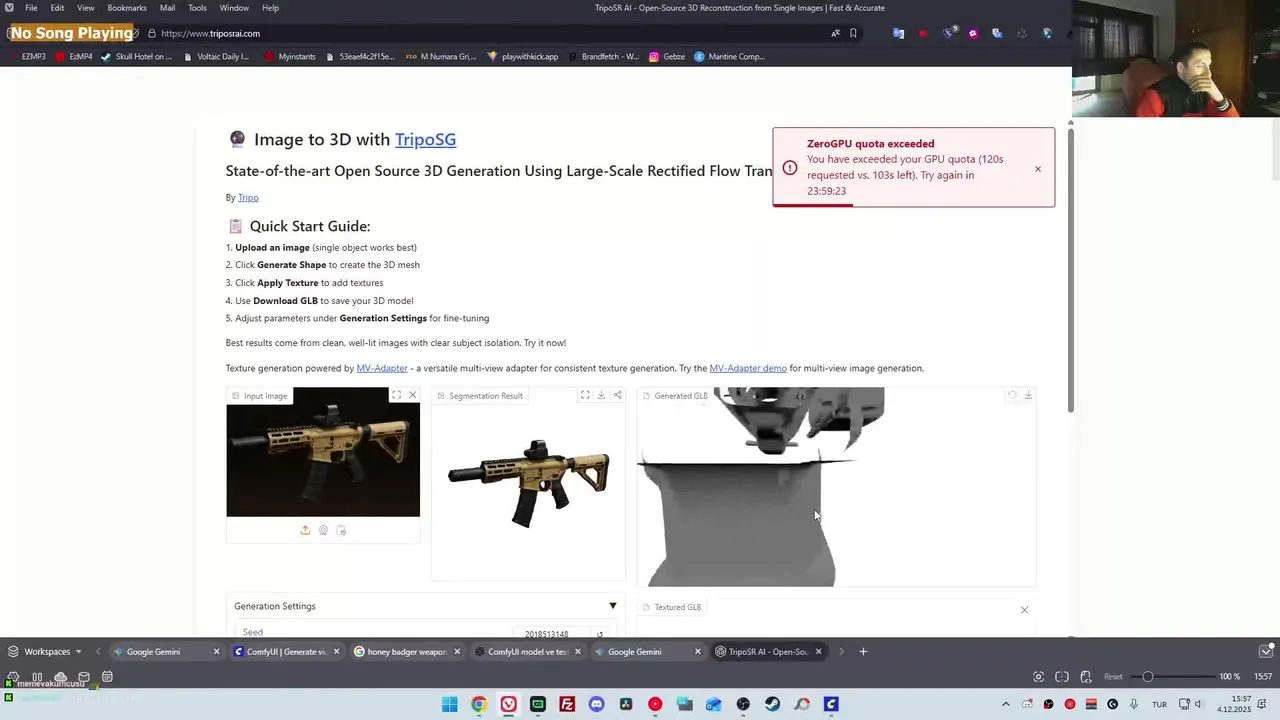
Task: Open the Gebze Instagram bookmark
Action: coord(667,57)
